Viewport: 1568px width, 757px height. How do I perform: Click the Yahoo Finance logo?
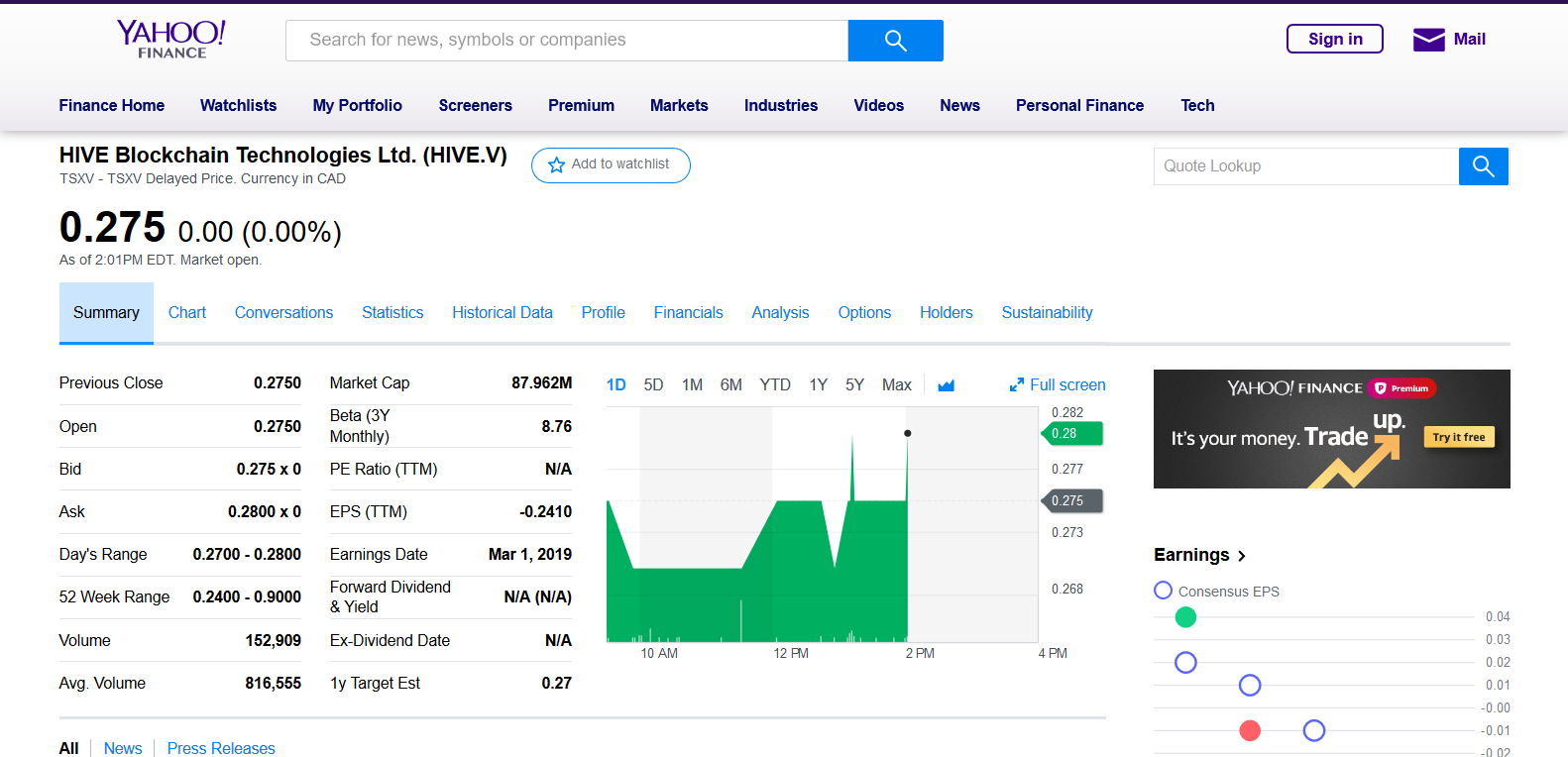171,39
